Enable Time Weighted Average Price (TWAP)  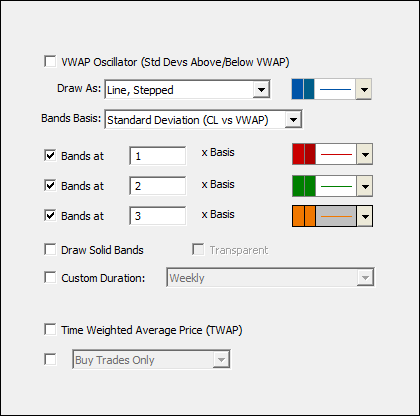(x=50, y=329)
